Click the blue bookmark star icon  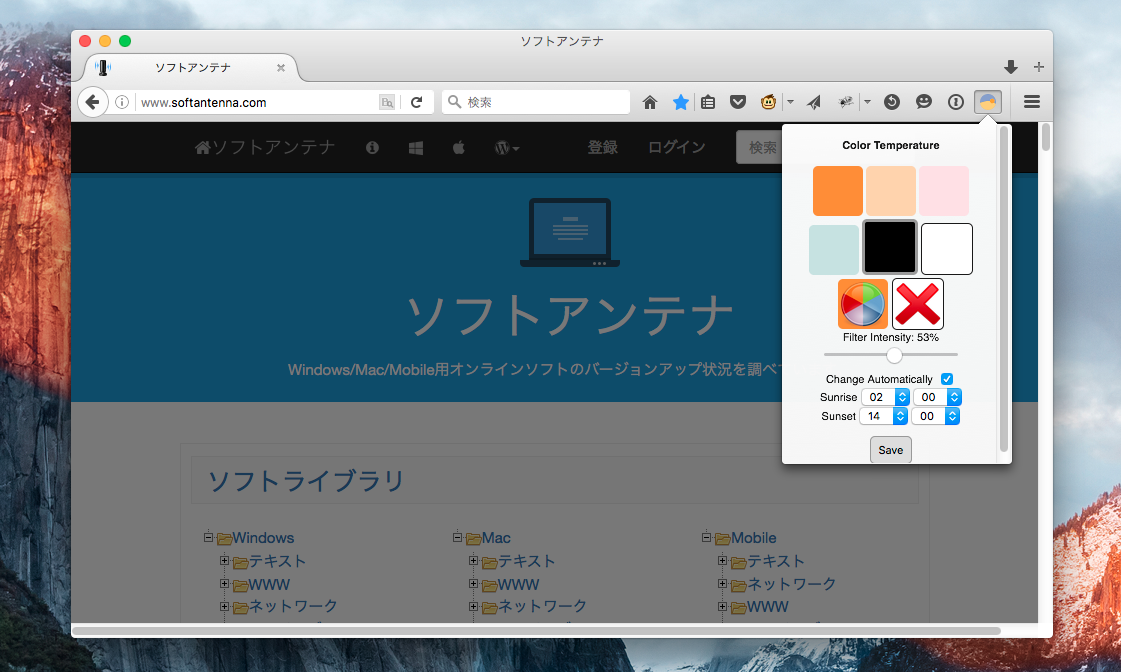[680, 102]
